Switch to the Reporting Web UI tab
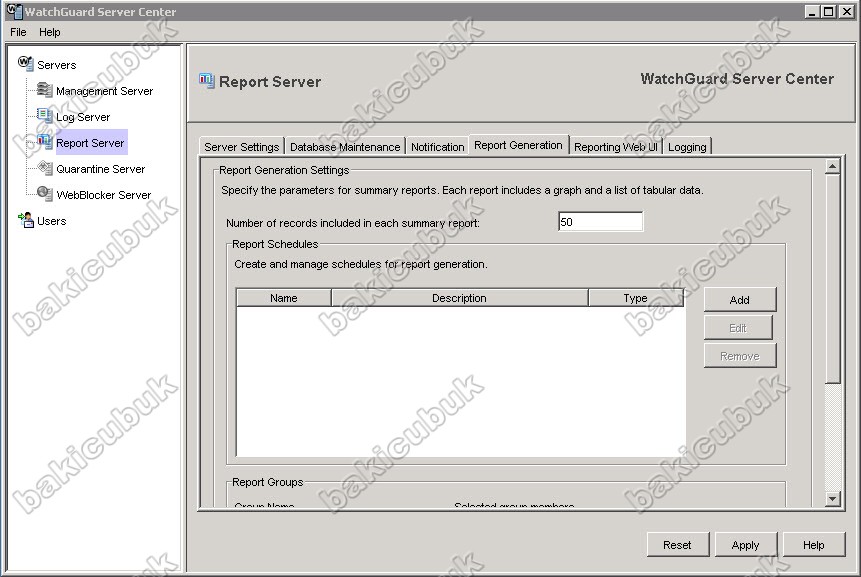The width and height of the screenshot is (861, 577). tap(616, 147)
